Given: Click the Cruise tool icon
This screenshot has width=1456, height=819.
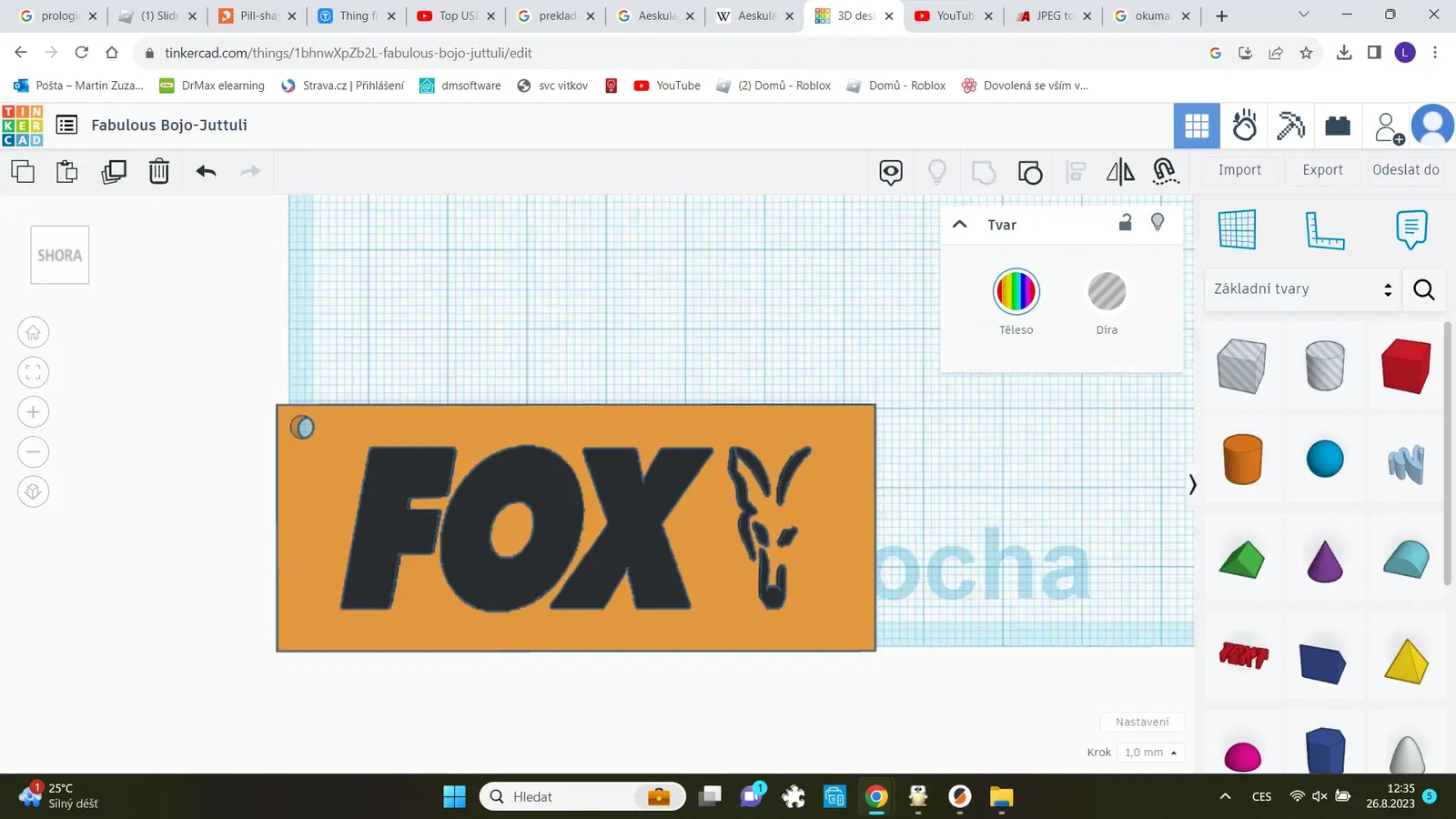Looking at the screenshot, I should 1166,171.
